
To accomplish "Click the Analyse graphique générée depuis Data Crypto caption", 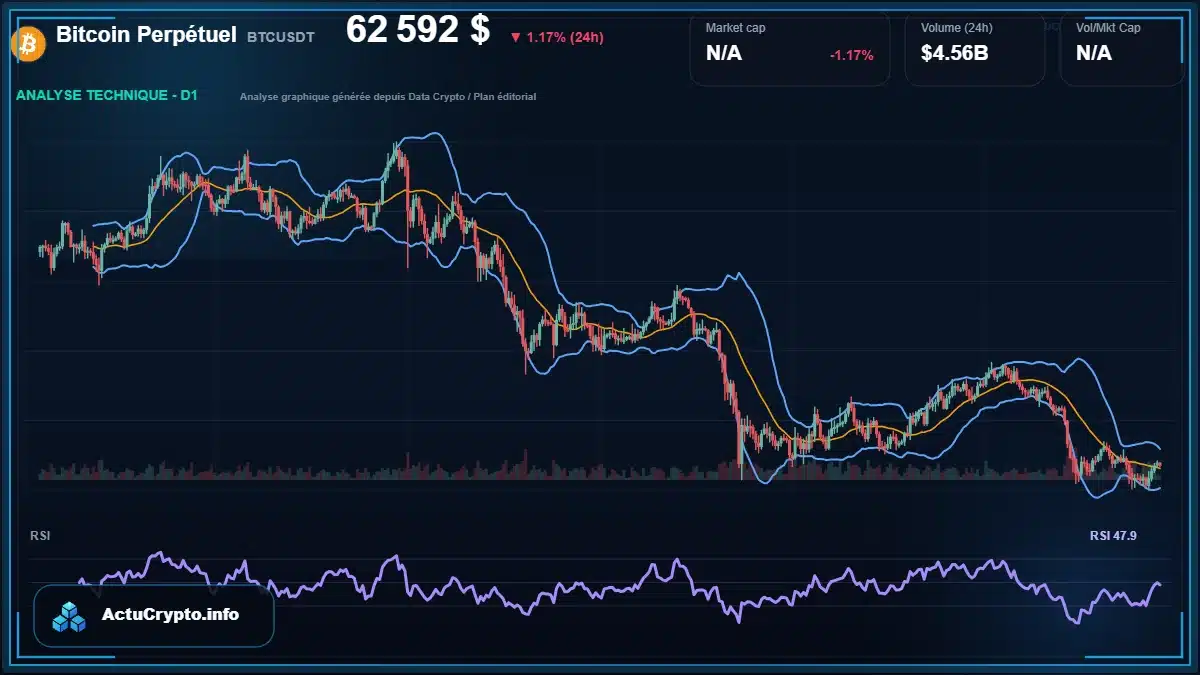I will pos(388,97).
